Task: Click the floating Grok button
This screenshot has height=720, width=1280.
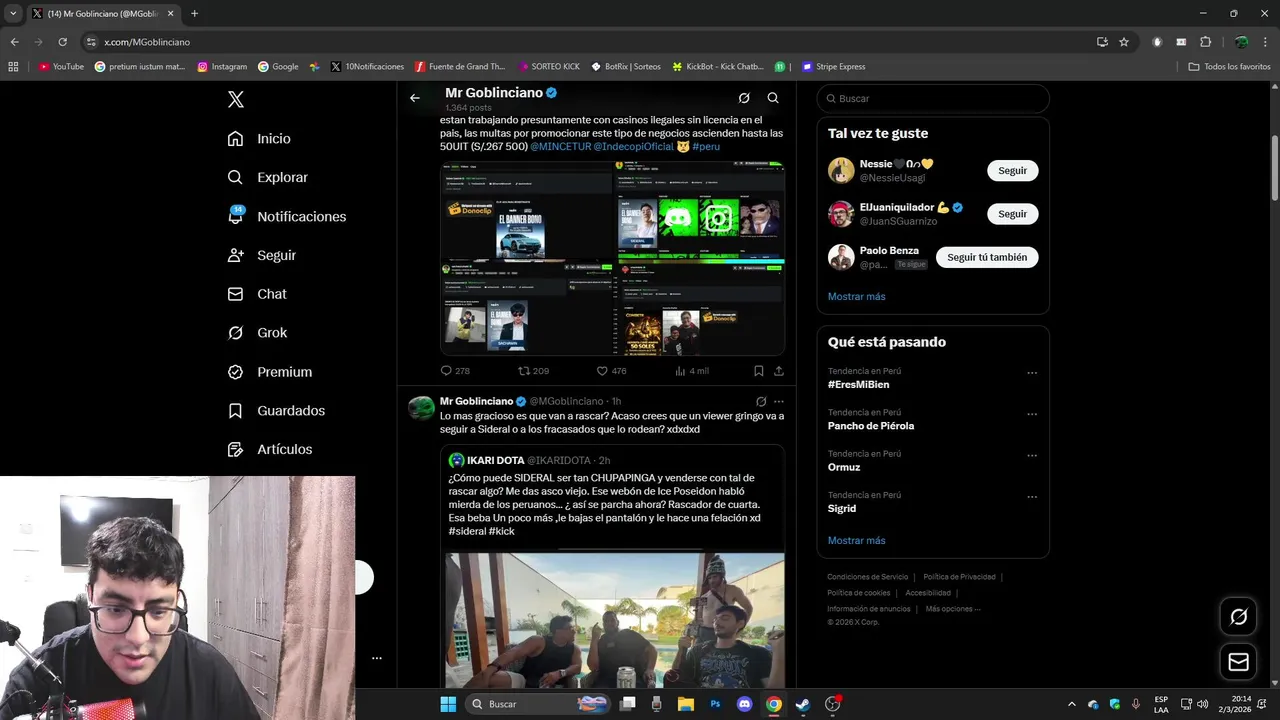Action: pos(1238,617)
